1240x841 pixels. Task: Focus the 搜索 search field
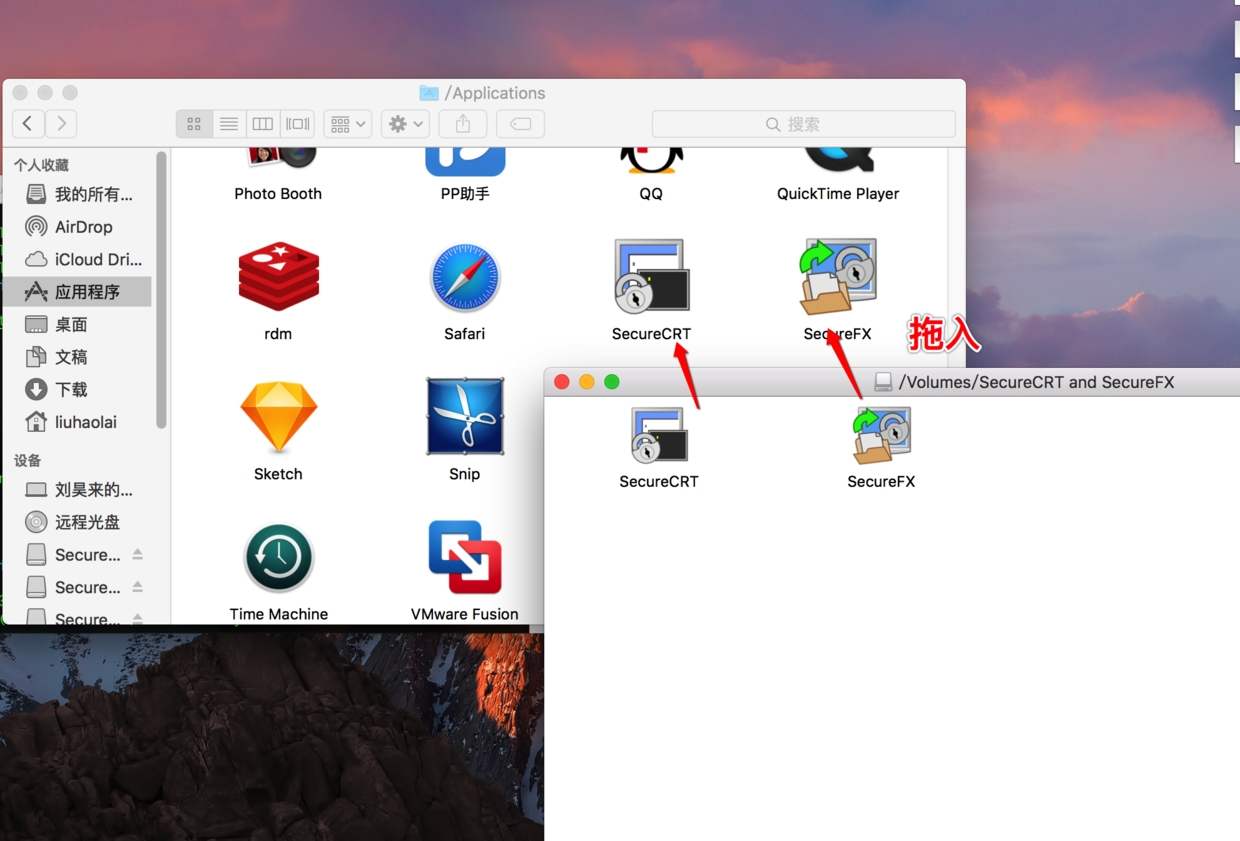[x=804, y=124]
